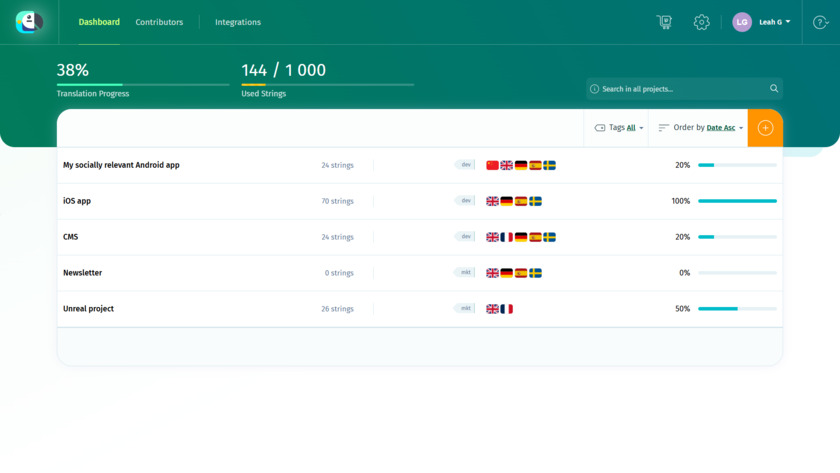
Task: Click the sort lines icon by Order by
Action: 664,127
